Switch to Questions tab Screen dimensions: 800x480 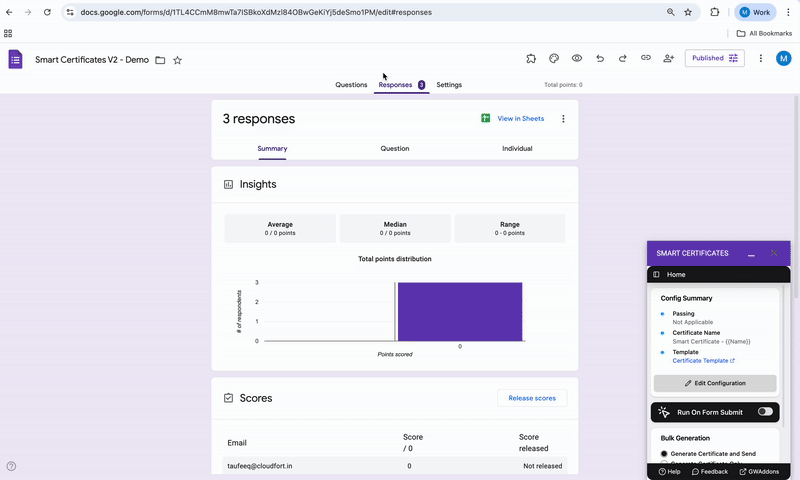[x=351, y=85]
